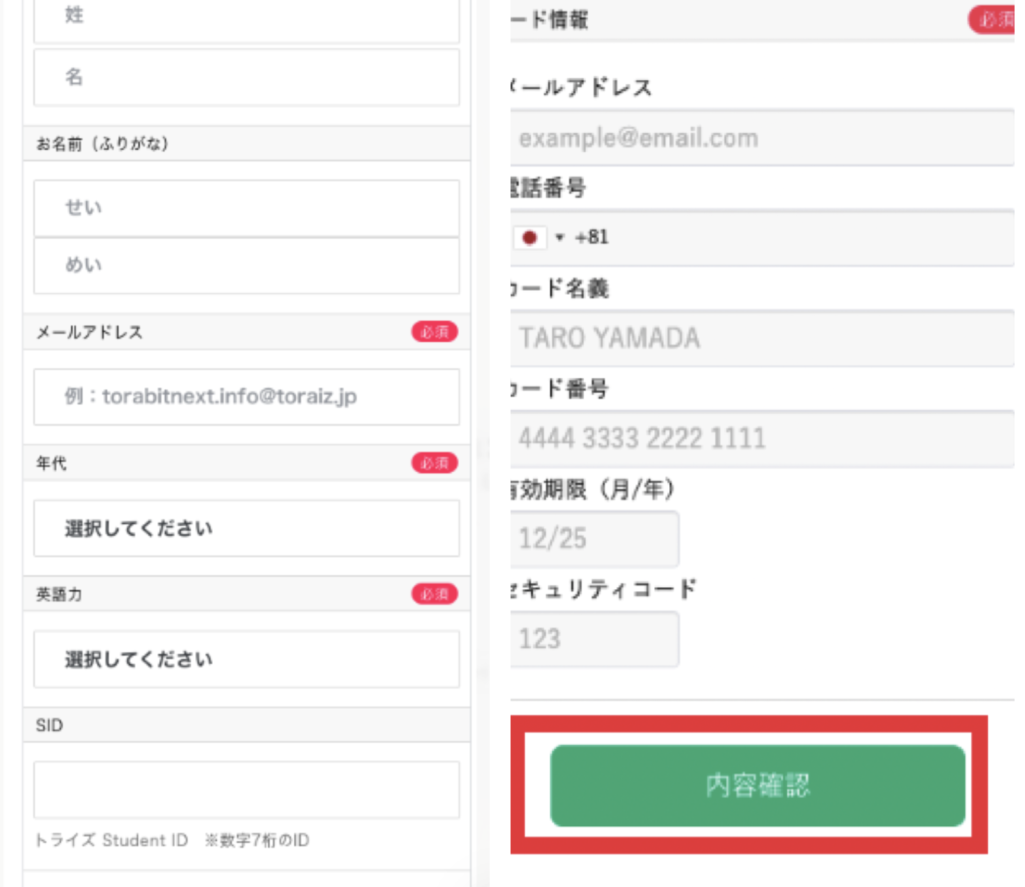
Task: Click the 必須 badge beside メールアドレス
Action: click(434, 332)
